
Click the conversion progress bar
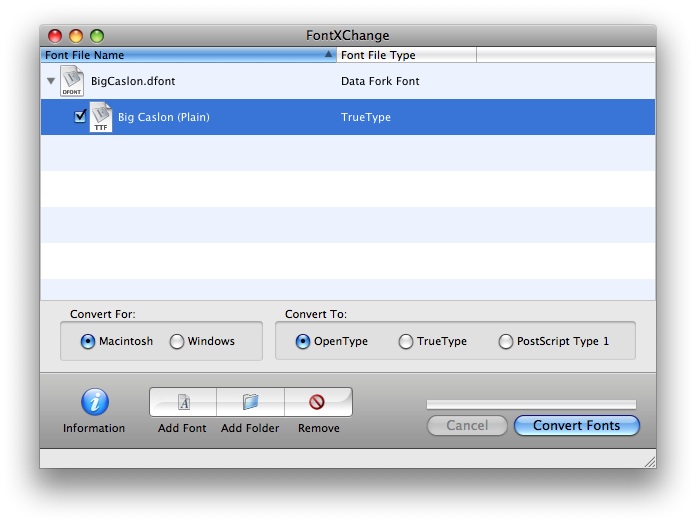point(531,404)
